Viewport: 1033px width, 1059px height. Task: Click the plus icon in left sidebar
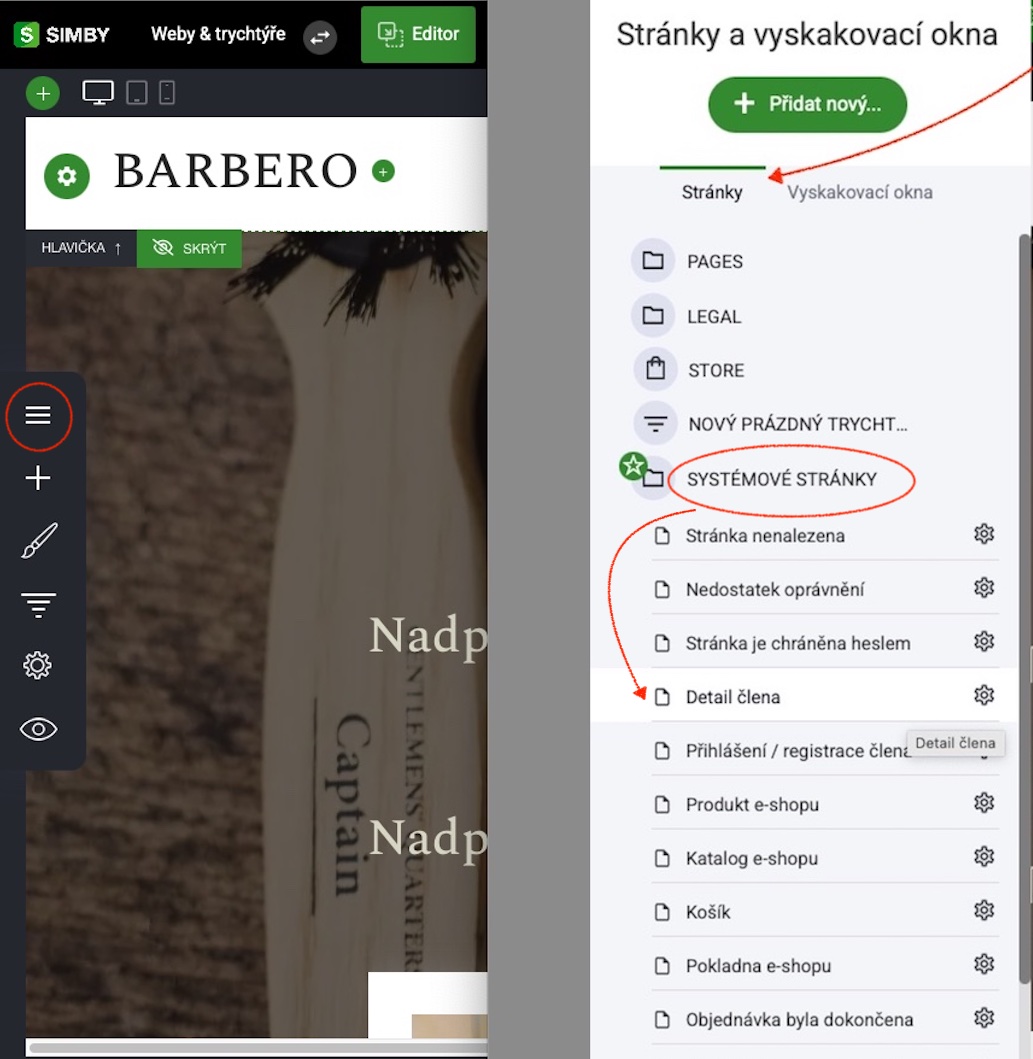click(x=38, y=477)
